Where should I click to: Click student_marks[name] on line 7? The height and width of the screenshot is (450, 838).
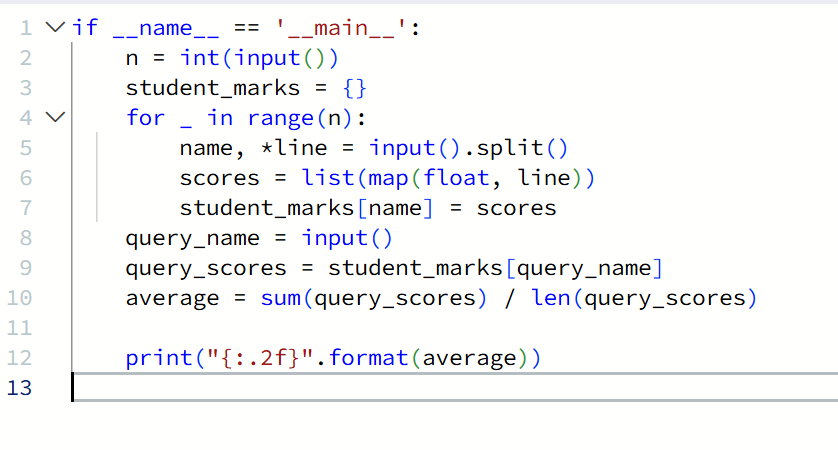pos(306,208)
